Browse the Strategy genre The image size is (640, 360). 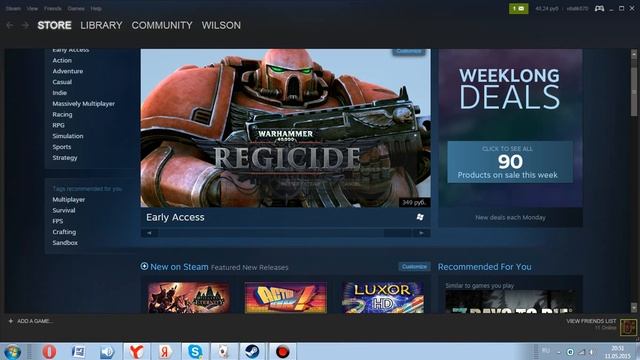point(65,158)
